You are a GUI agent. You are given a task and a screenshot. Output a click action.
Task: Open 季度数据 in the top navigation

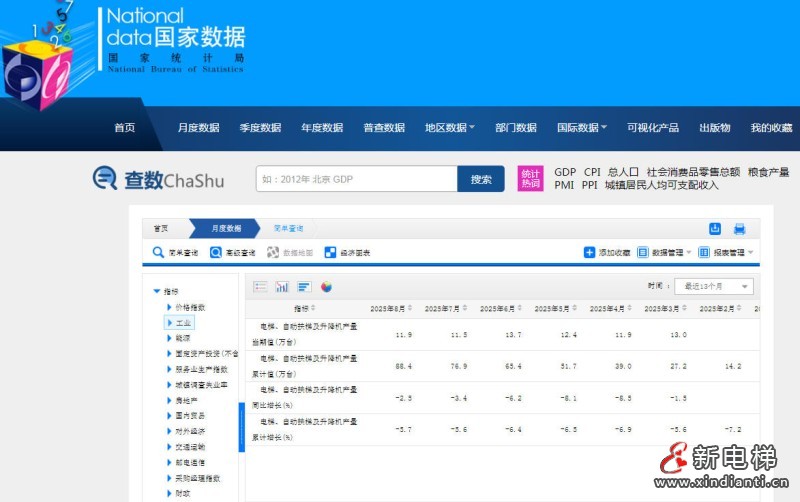click(260, 128)
